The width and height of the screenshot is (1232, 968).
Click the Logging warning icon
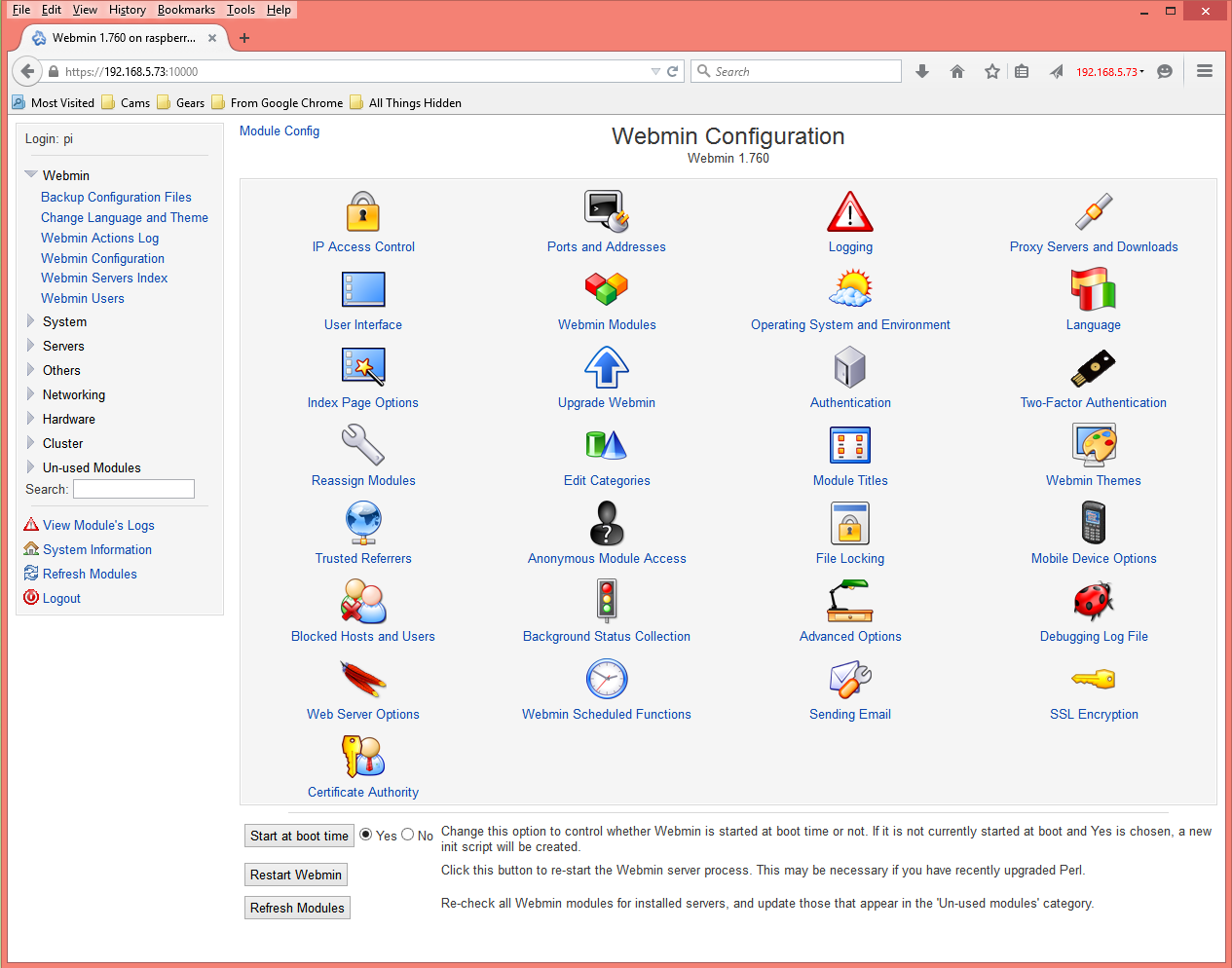pyautogui.click(x=850, y=211)
